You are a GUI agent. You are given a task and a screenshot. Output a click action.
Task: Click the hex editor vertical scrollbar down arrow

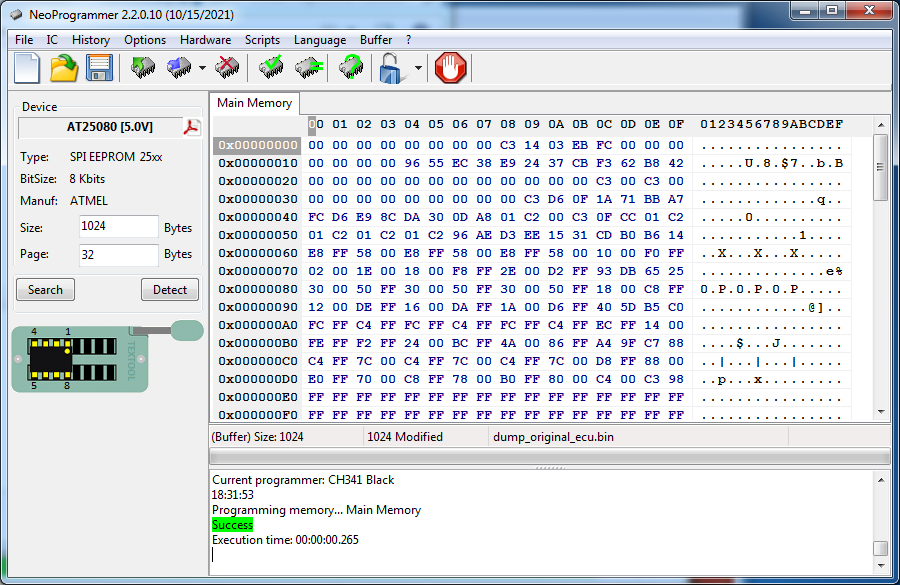[x=881, y=411]
